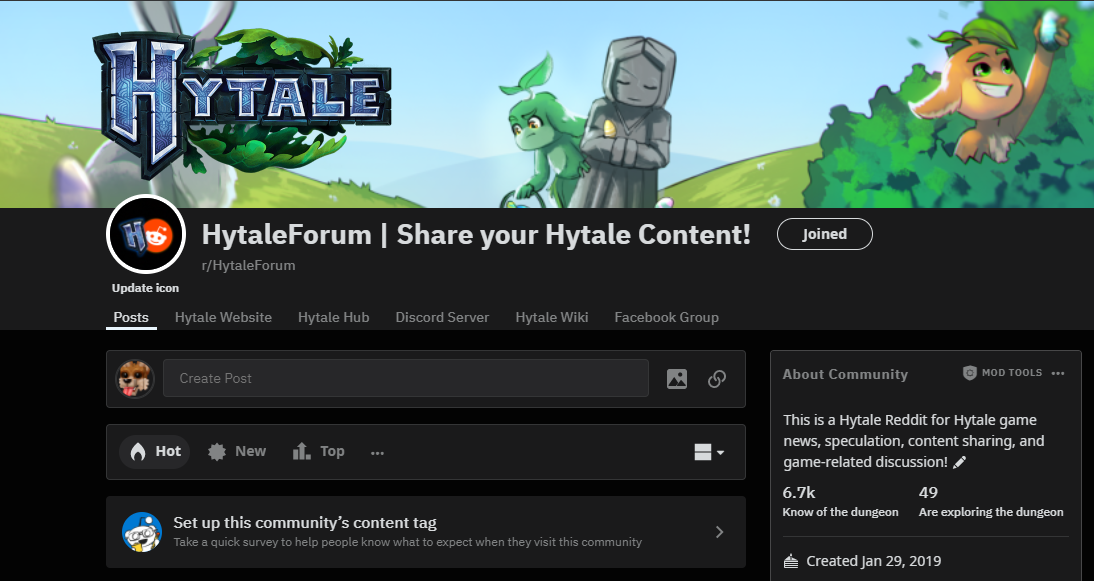Viewport: 1094px width, 581px height.
Task: Click the Update icon label
Action: [x=145, y=288]
